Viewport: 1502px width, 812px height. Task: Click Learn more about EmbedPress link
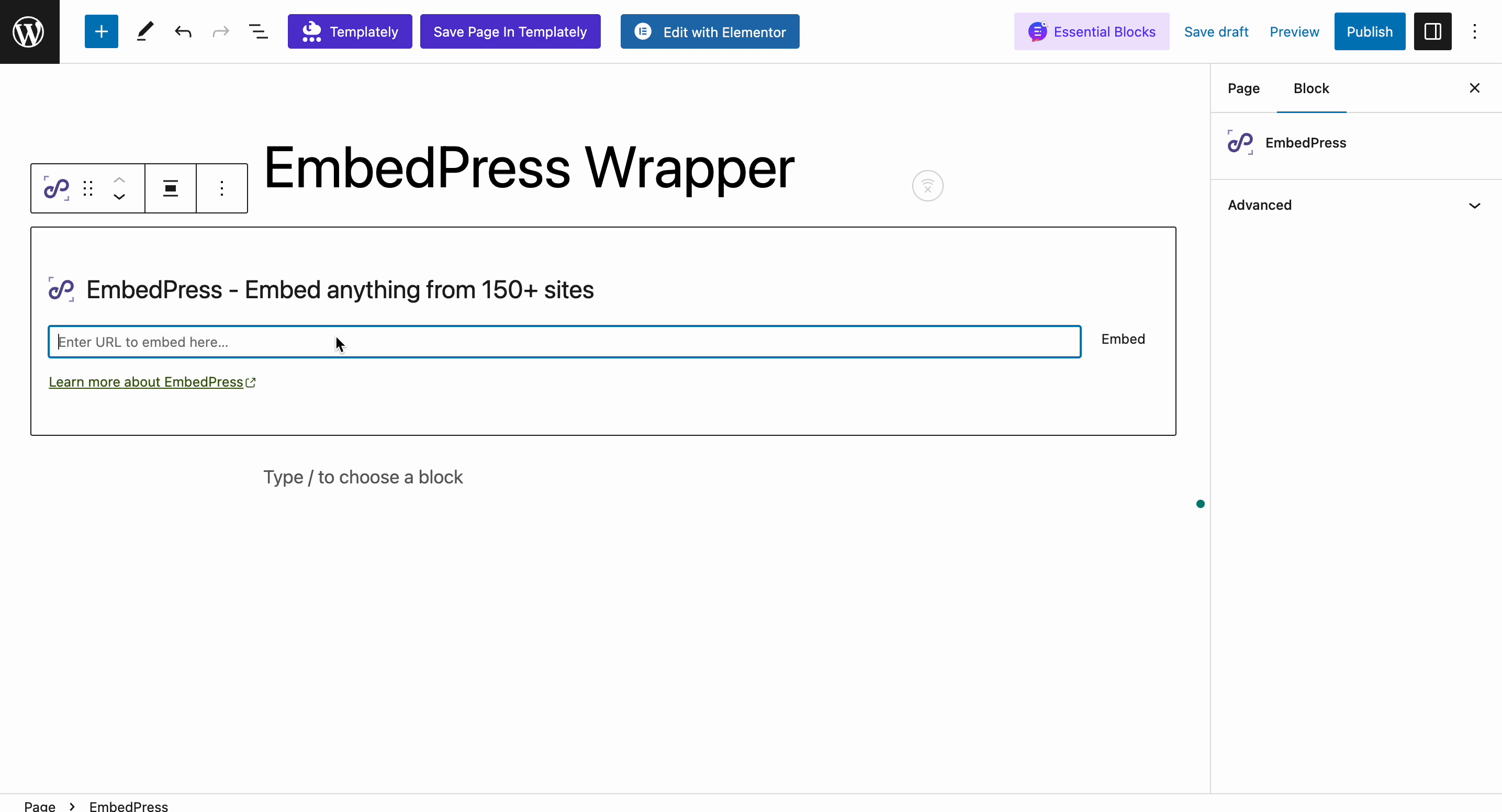pos(152,382)
